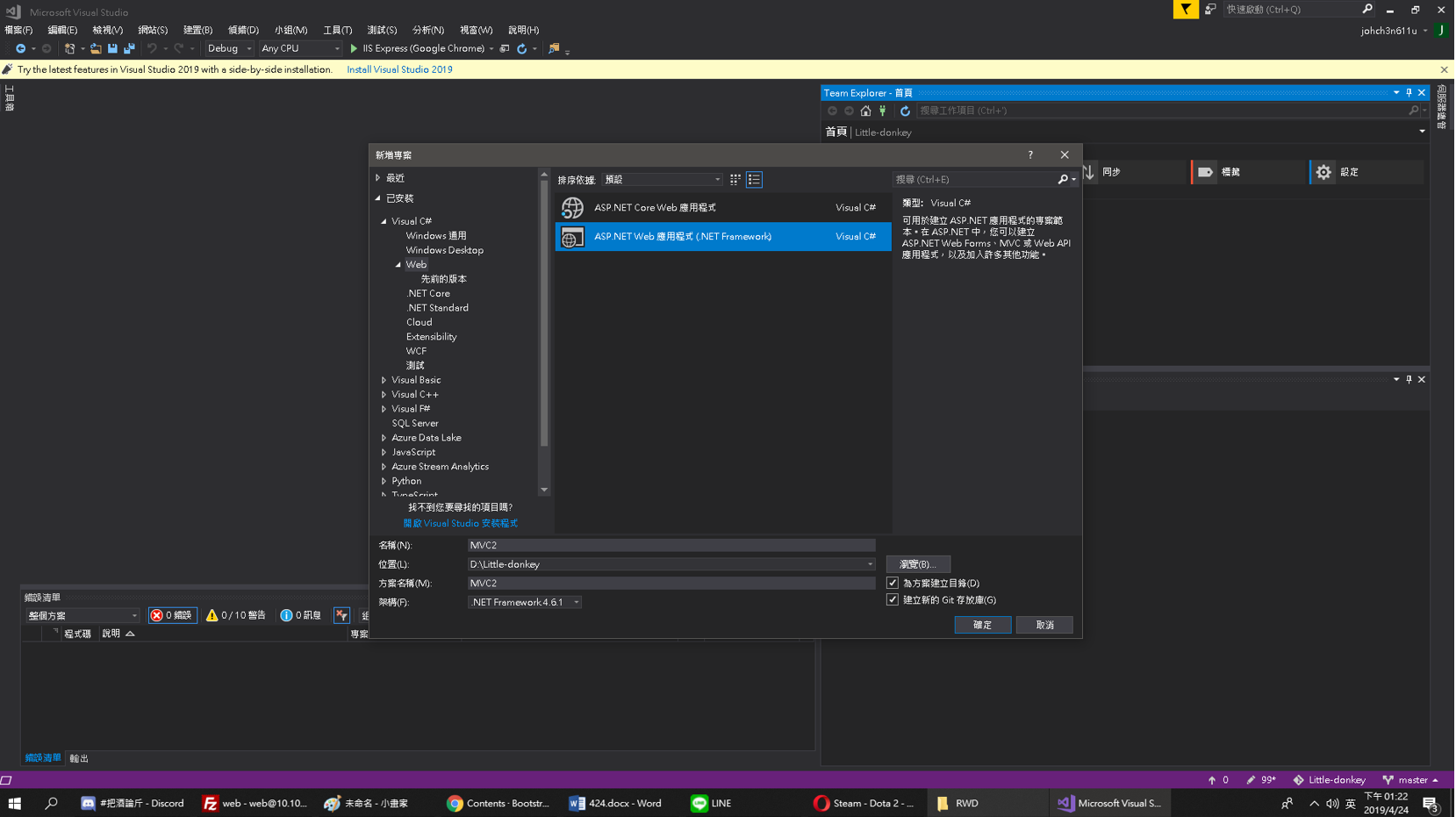Open the 工具(T) menu
The width and height of the screenshot is (1456, 817).
point(337,30)
